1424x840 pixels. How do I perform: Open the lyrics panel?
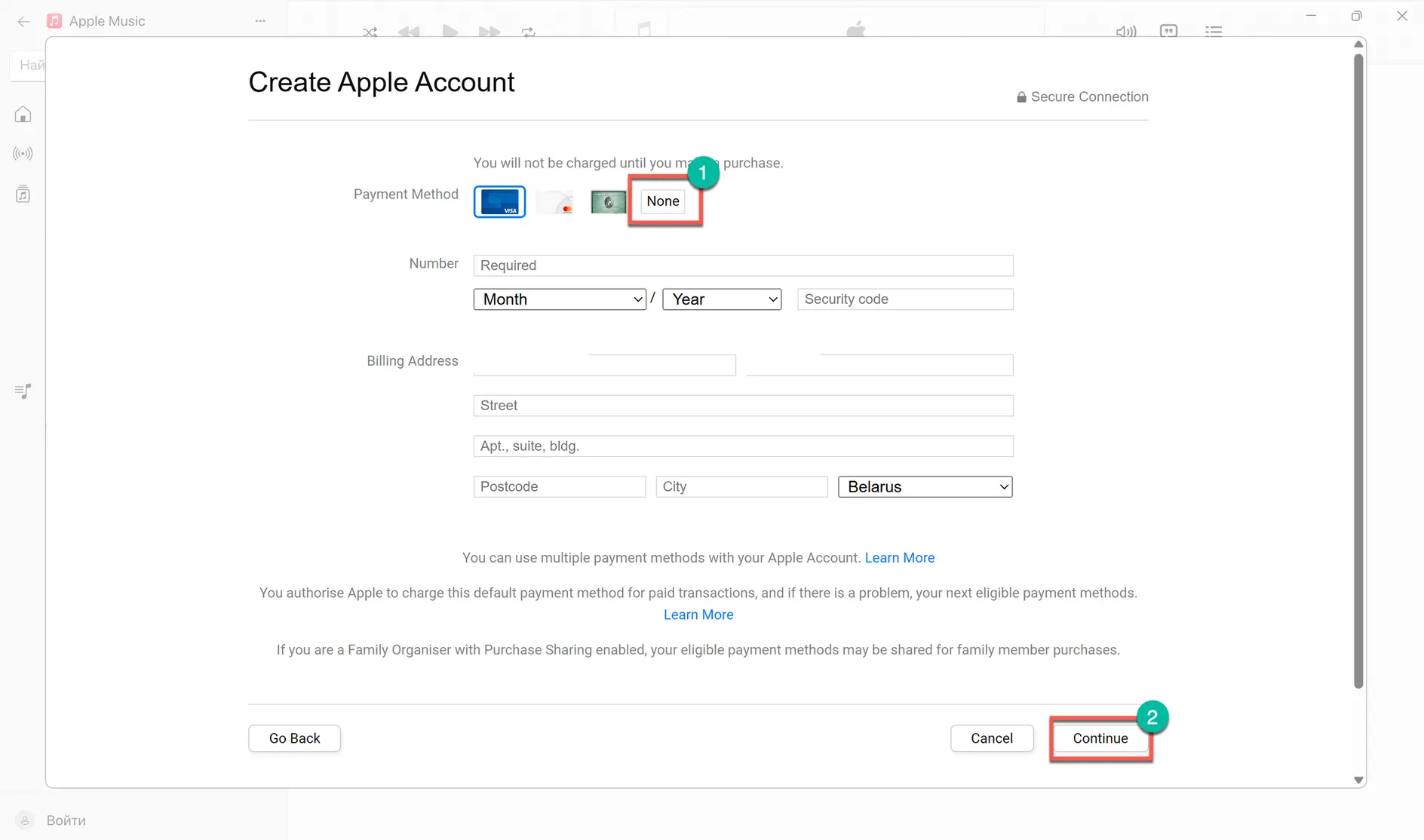point(1168,31)
